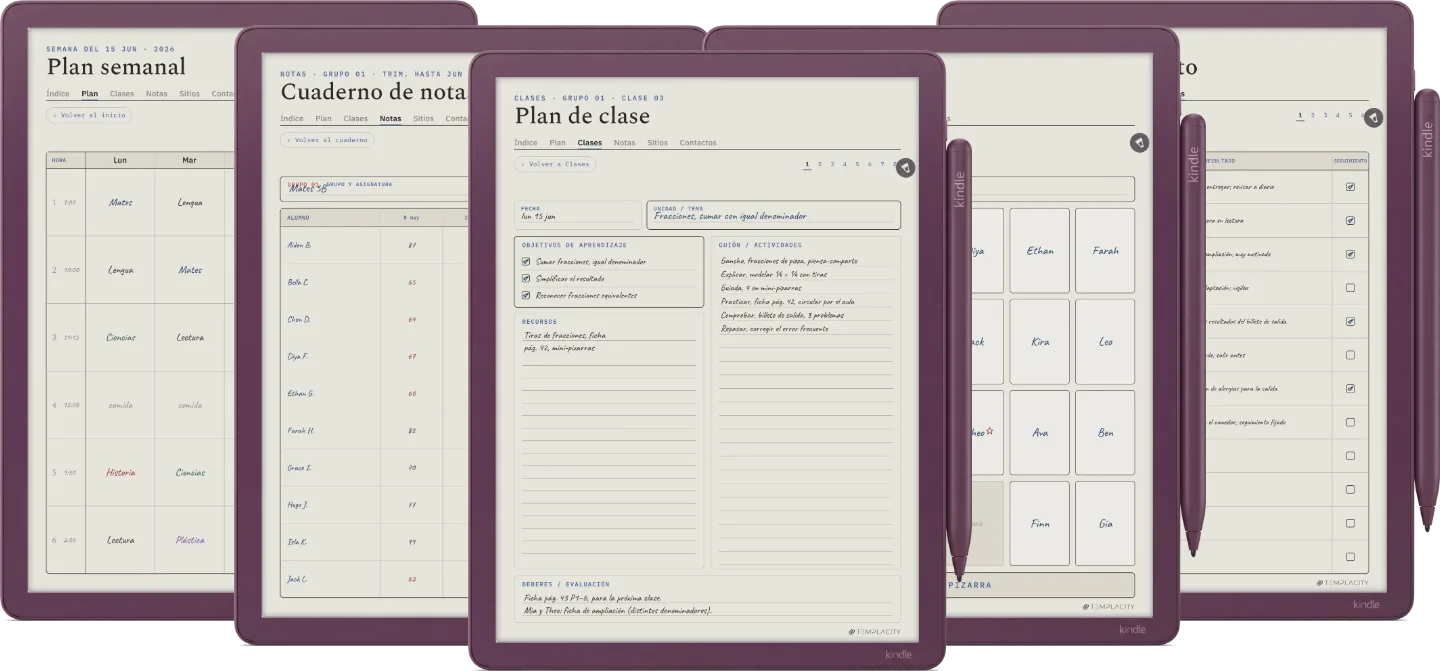Select Farah's seat card
The height and width of the screenshot is (671, 1440).
coord(1105,251)
